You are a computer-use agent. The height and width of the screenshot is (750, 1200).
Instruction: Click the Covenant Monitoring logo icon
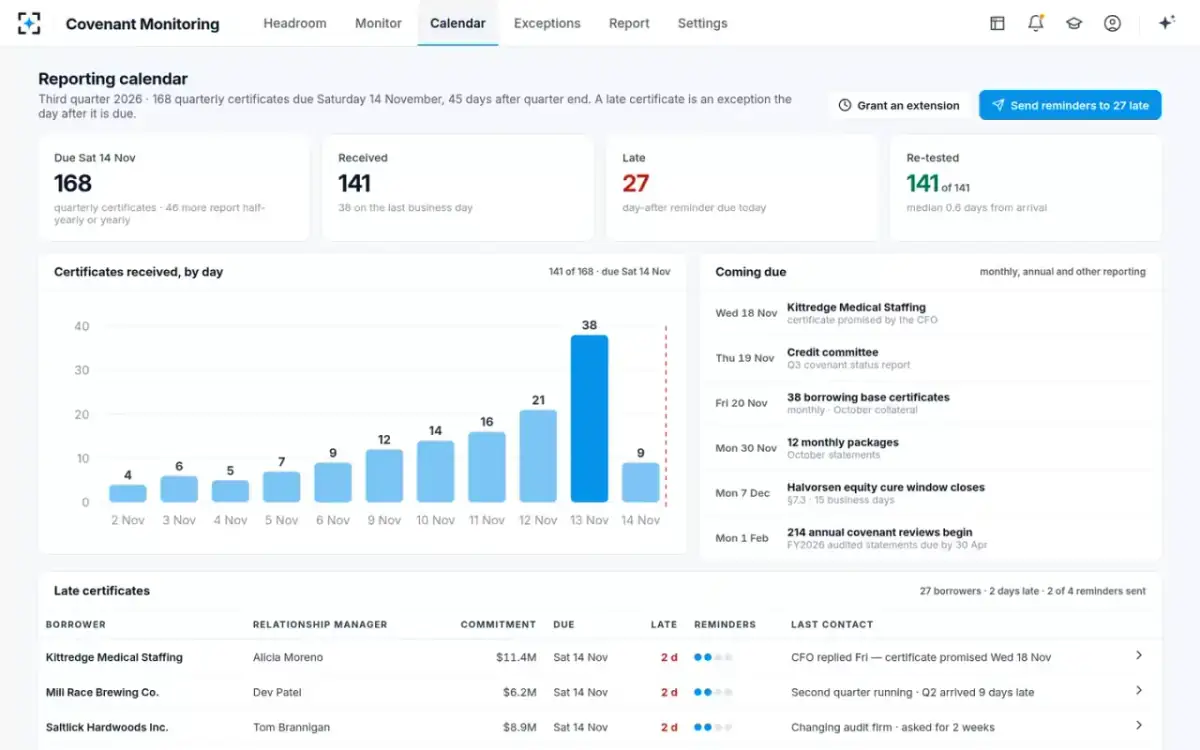pyautogui.click(x=30, y=23)
